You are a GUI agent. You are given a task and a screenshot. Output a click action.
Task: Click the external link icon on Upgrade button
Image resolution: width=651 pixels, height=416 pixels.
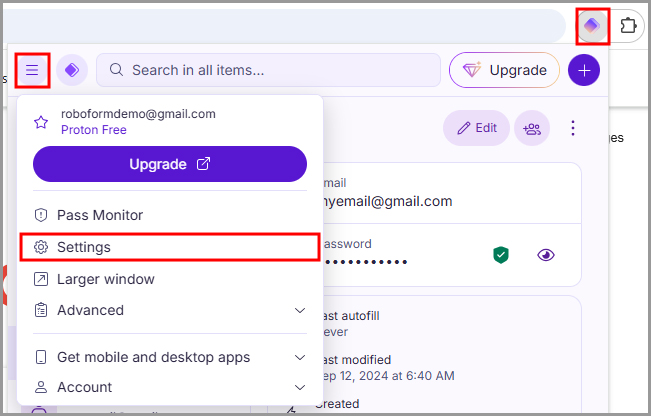pyautogui.click(x=203, y=164)
